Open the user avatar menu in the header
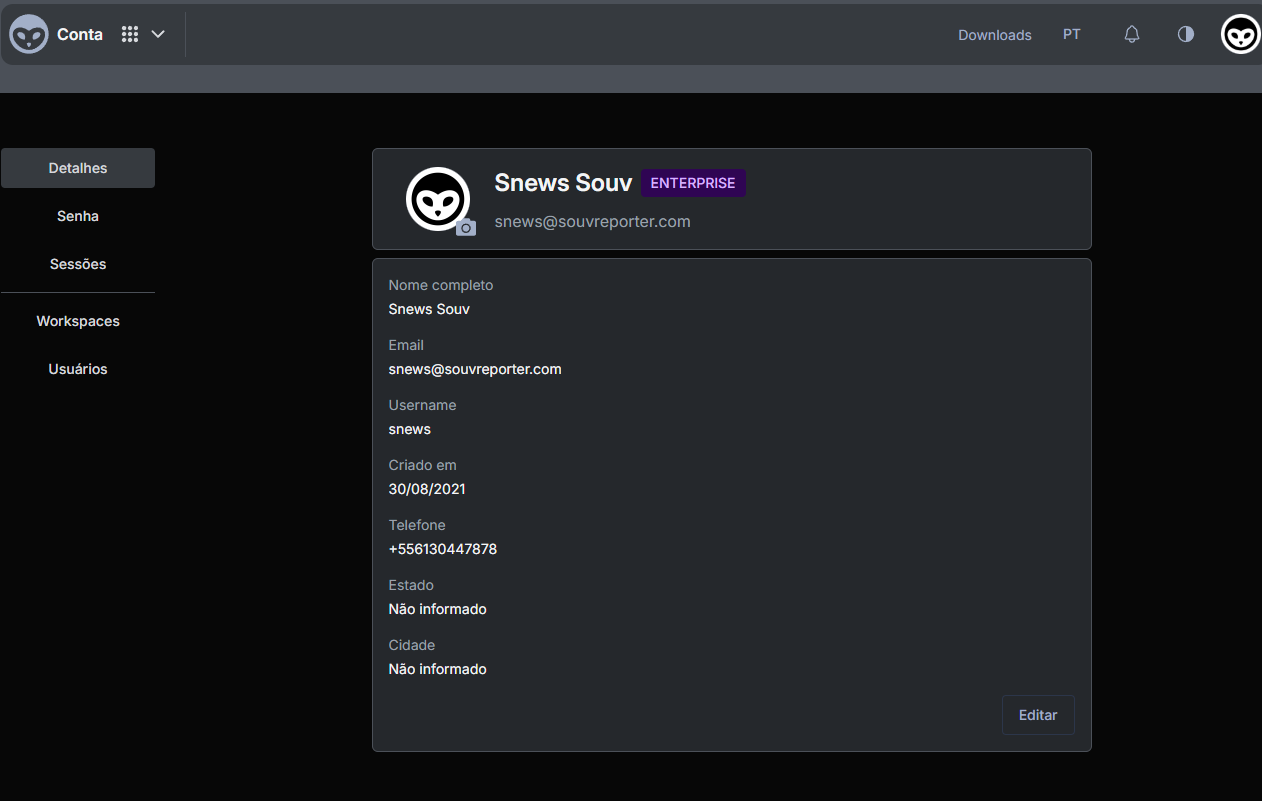The image size is (1262, 801). (1241, 34)
